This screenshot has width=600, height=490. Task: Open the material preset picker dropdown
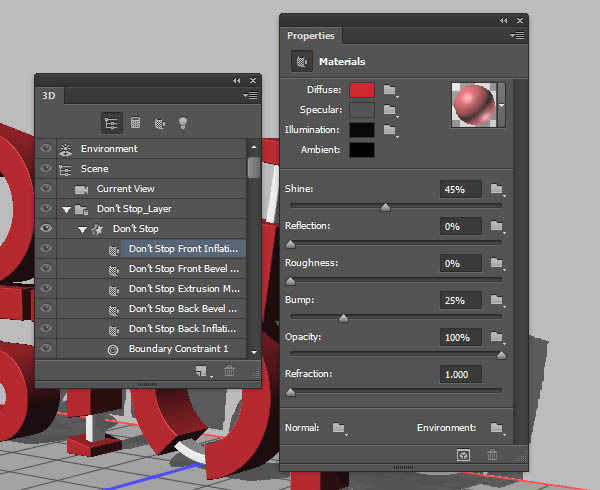tap(501, 105)
